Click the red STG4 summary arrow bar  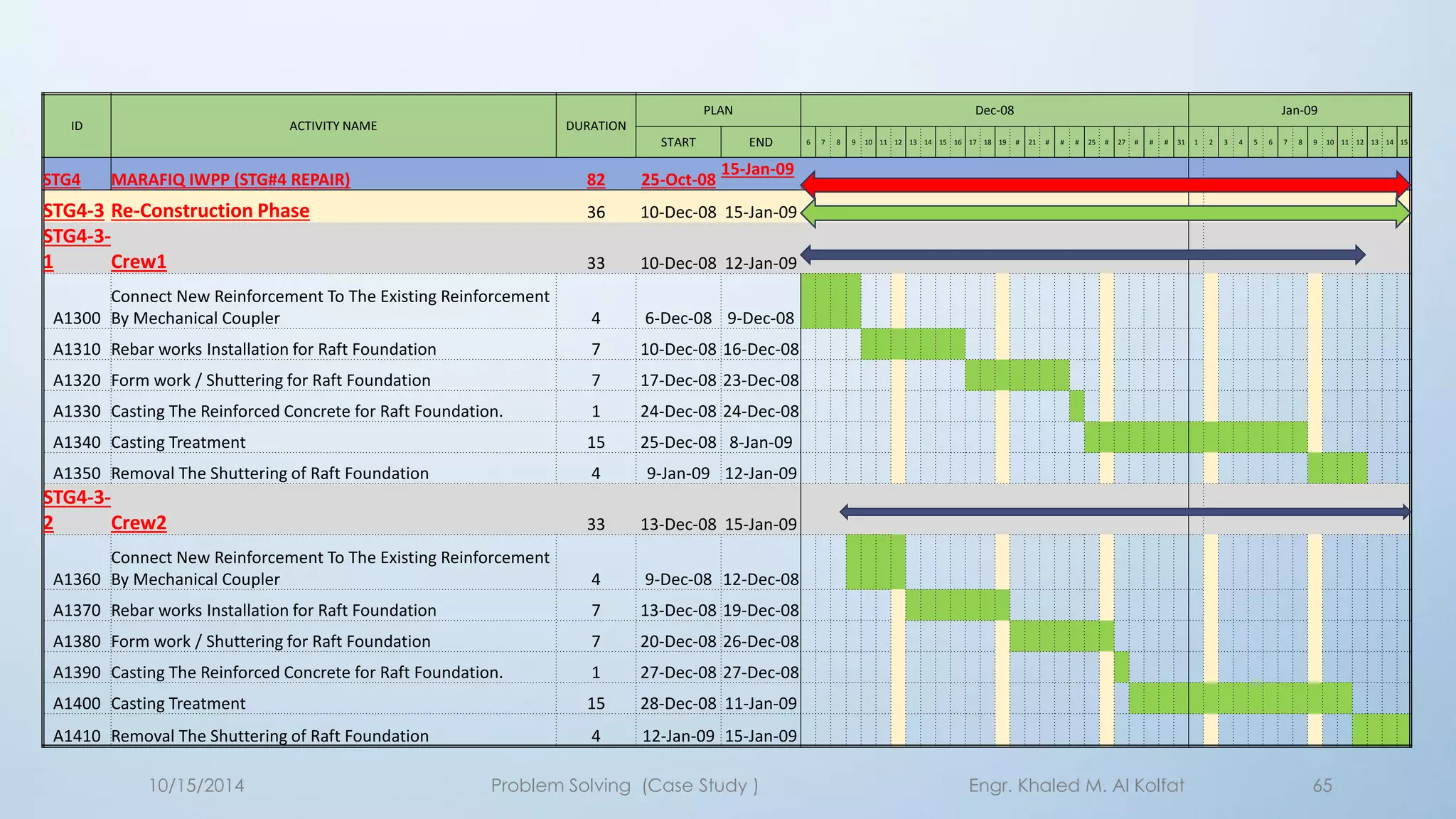click(x=1105, y=185)
